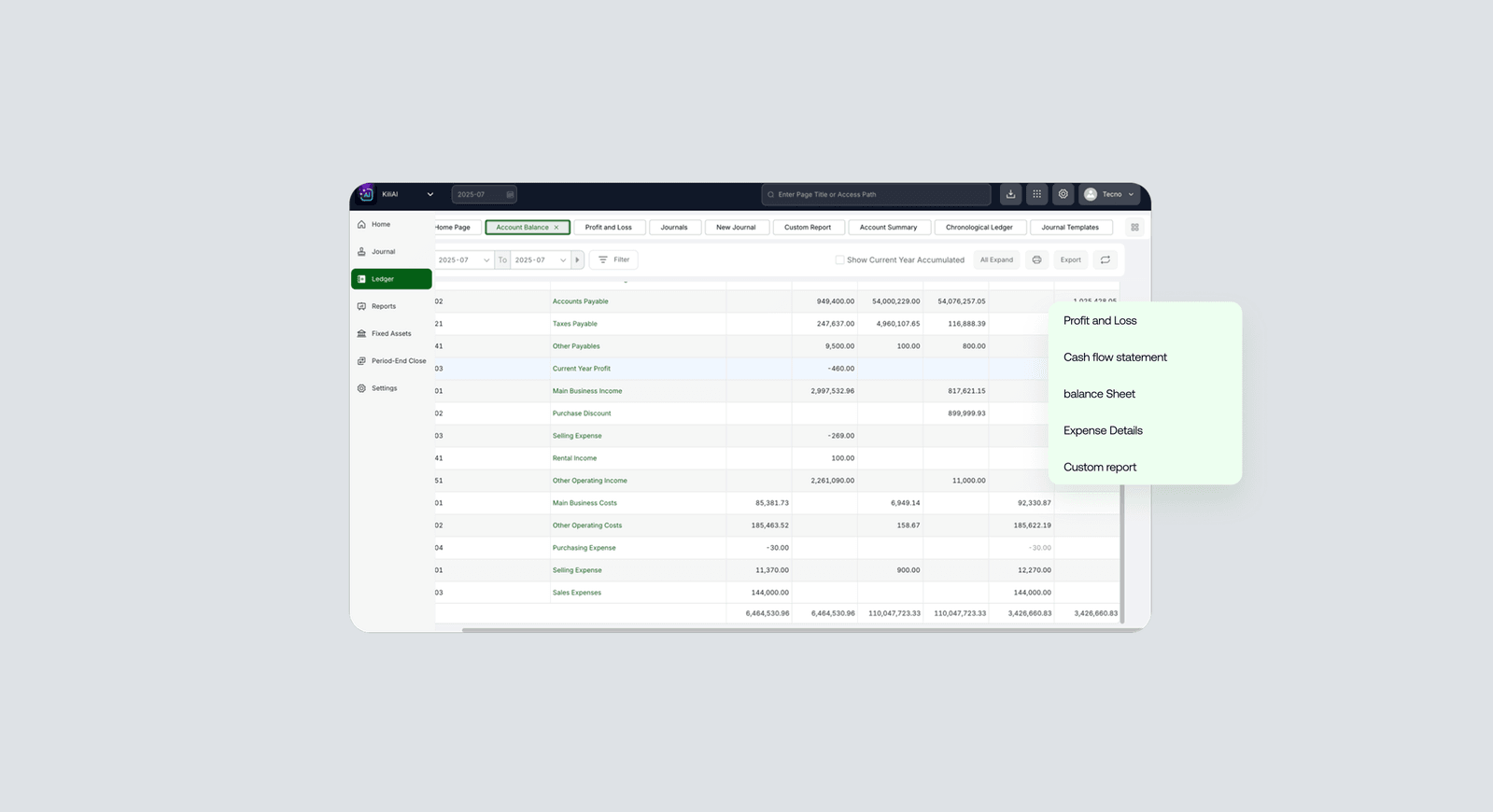Image resolution: width=1493 pixels, height=812 pixels.
Task: Open the apps grid icon
Action: click(x=1036, y=194)
